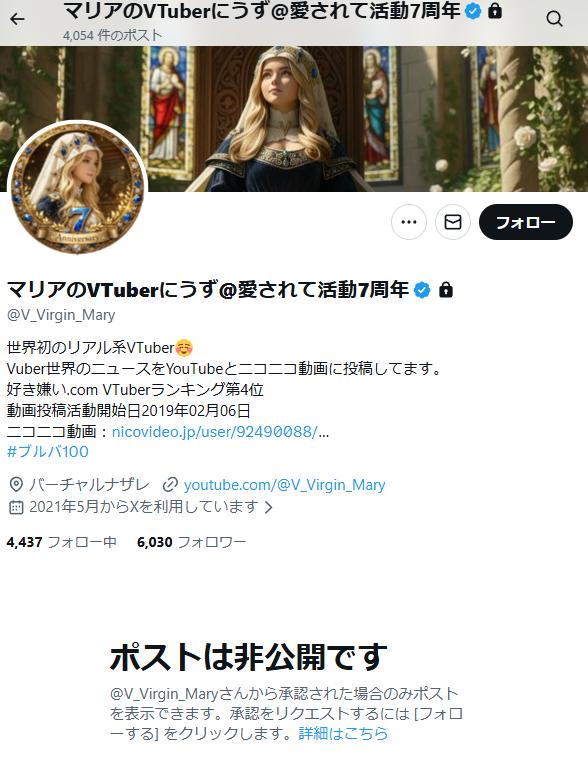The width and height of the screenshot is (588, 765).
Task: Open the round 7th anniversary profile avatar
Action: pos(77,188)
